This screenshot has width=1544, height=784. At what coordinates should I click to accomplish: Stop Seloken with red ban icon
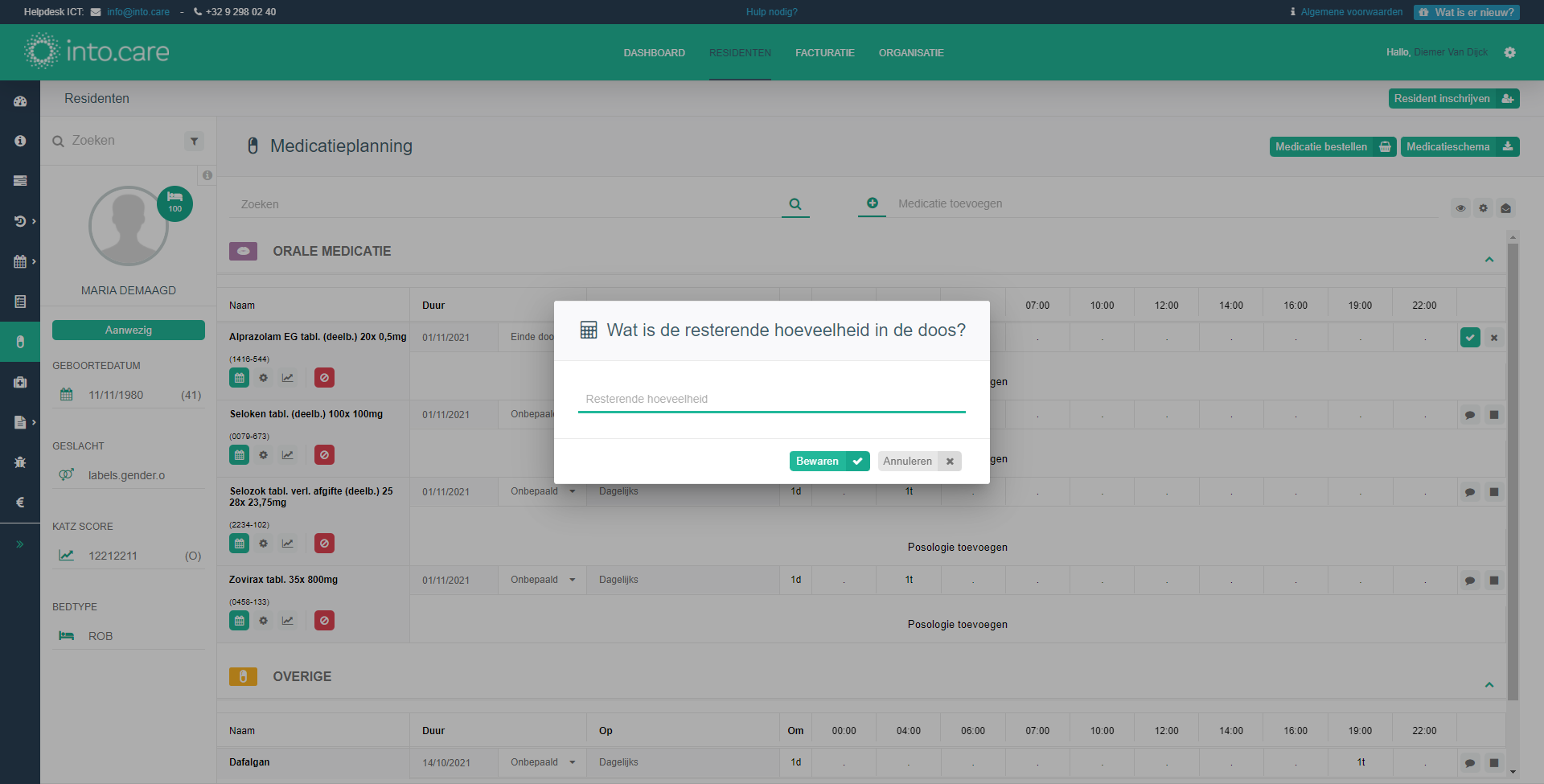click(x=324, y=455)
